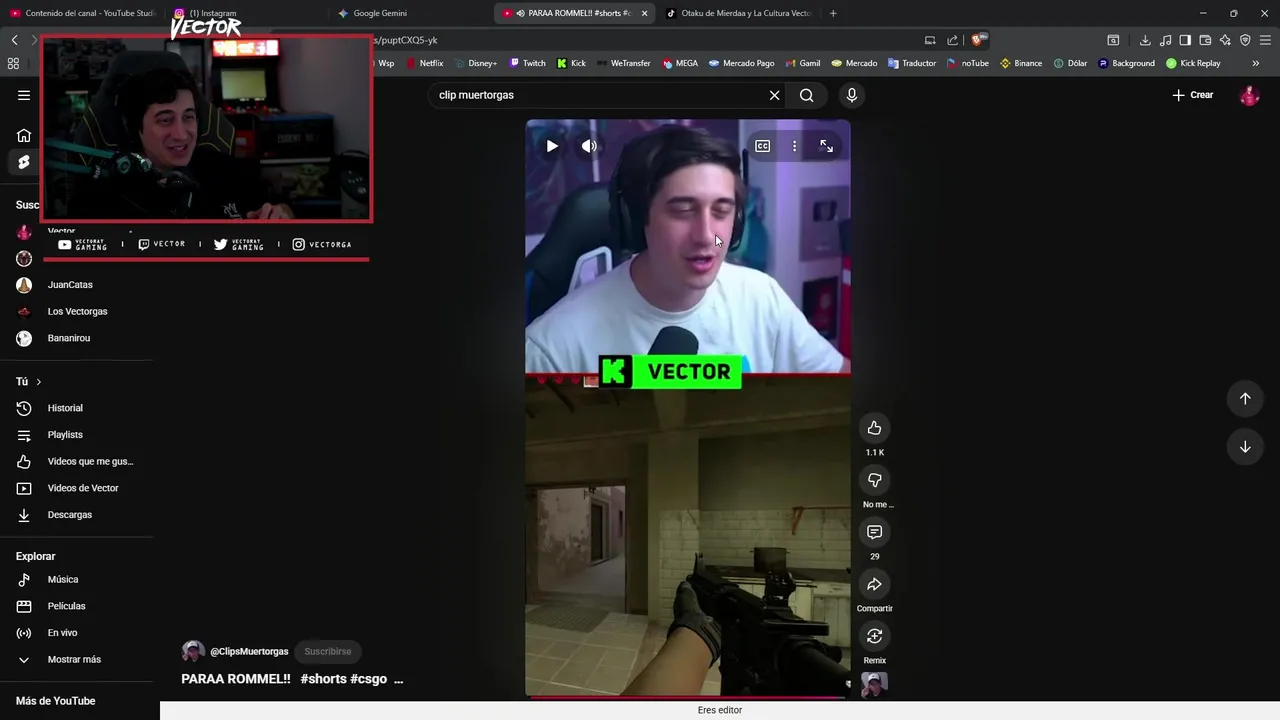Open the three-dot options on the Short

click(x=794, y=146)
